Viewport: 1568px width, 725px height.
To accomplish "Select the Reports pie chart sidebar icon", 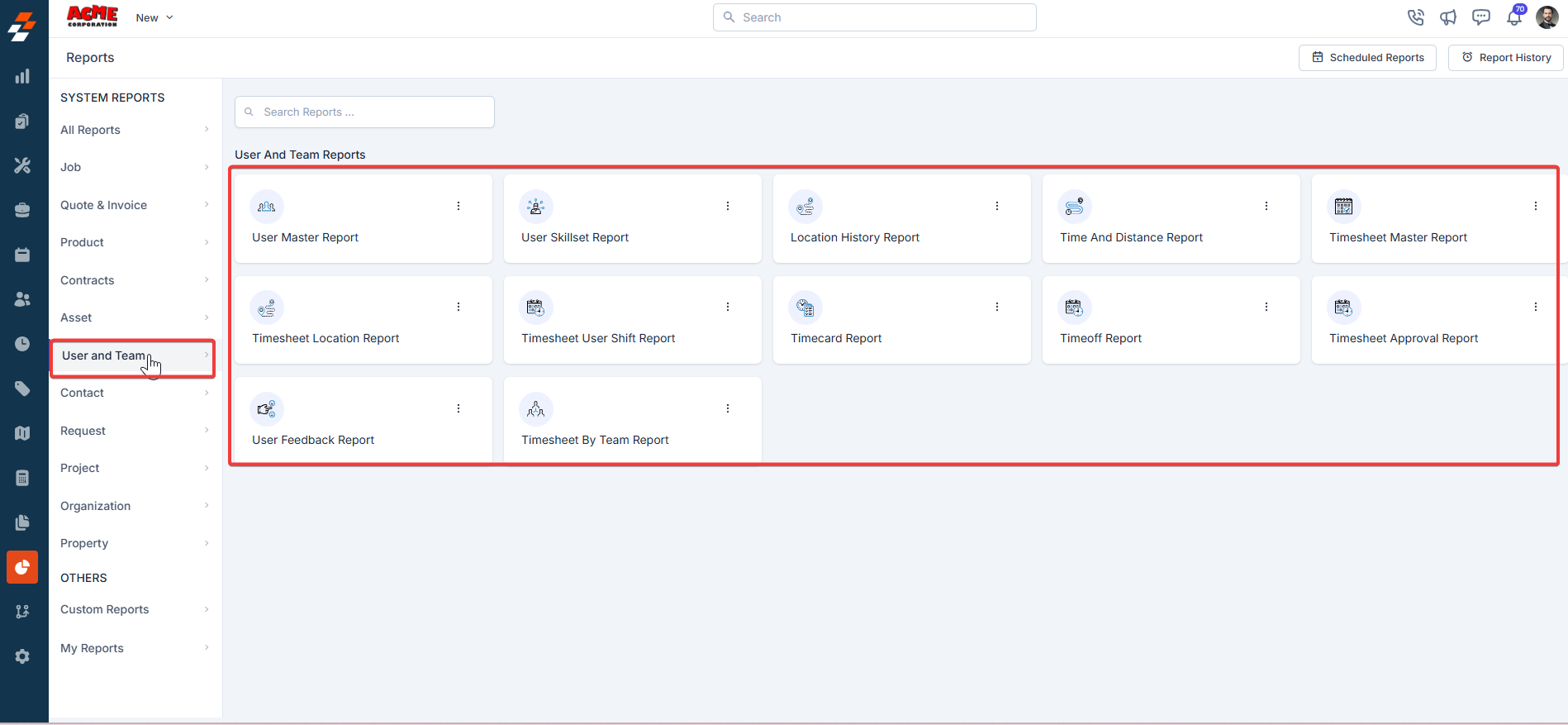I will point(22,567).
